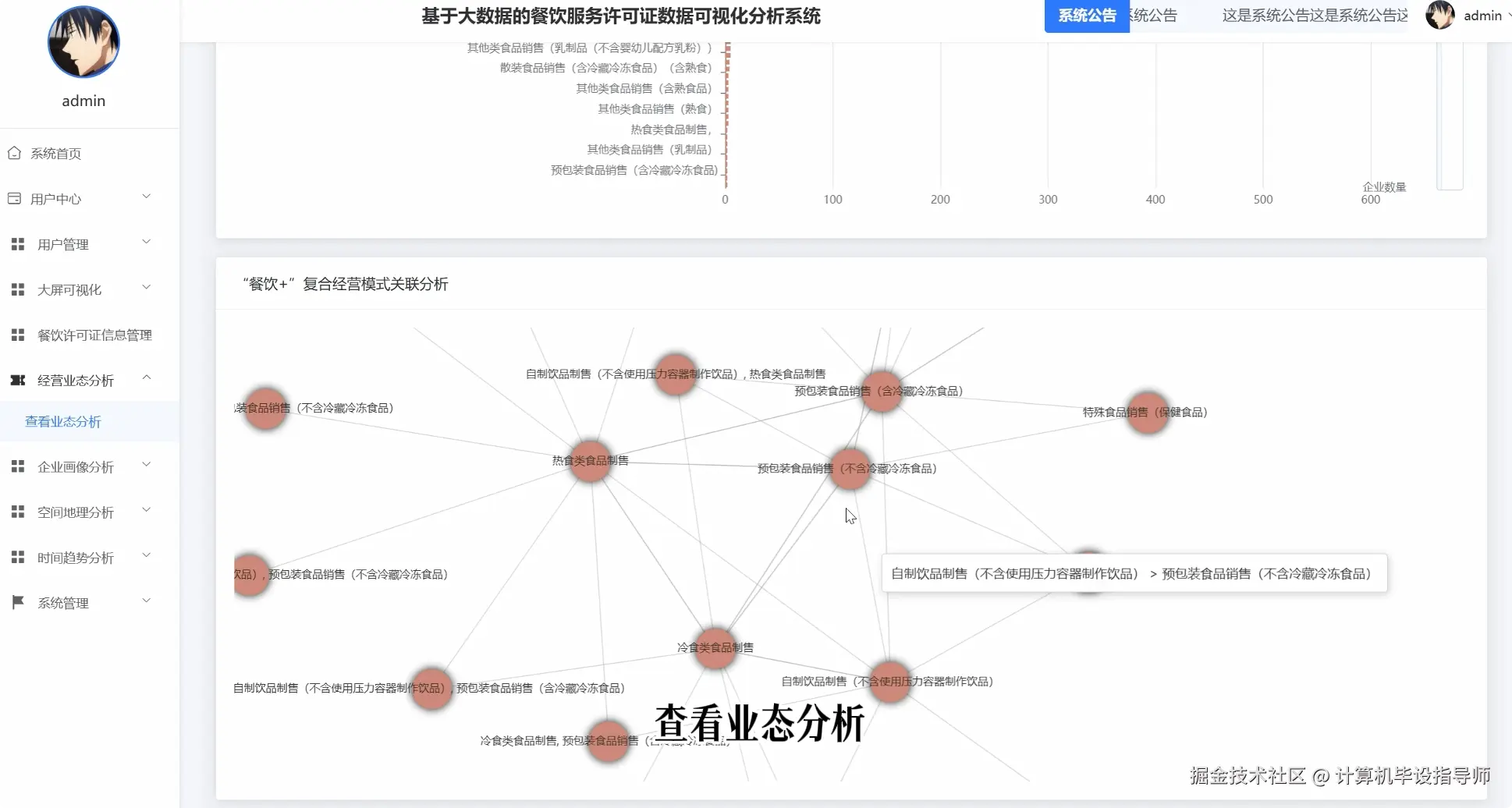Click the sidebar admin avatar image
This screenshot has width=1512, height=808.
(83, 42)
